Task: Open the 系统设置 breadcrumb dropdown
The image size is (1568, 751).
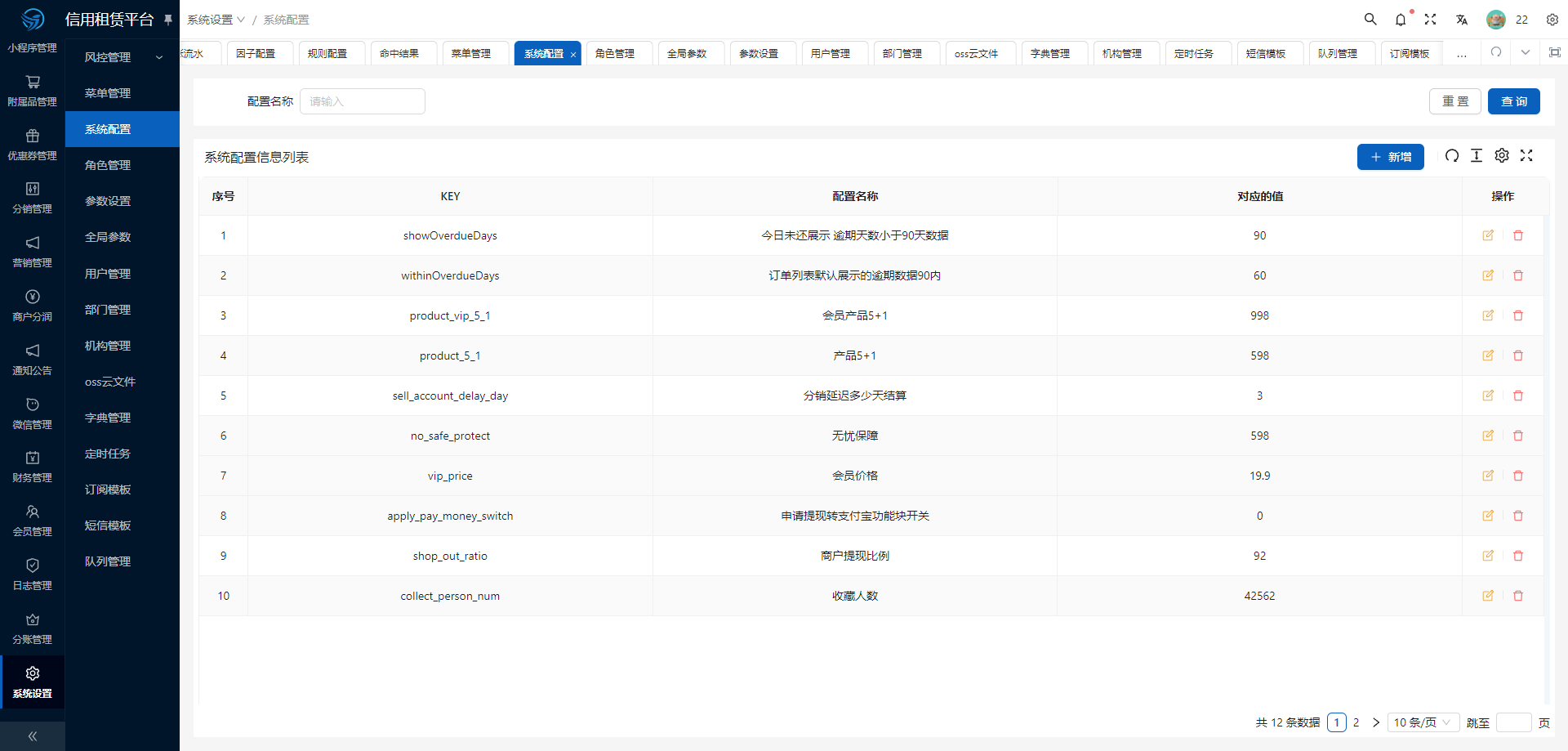Action: pyautogui.click(x=216, y=20)
